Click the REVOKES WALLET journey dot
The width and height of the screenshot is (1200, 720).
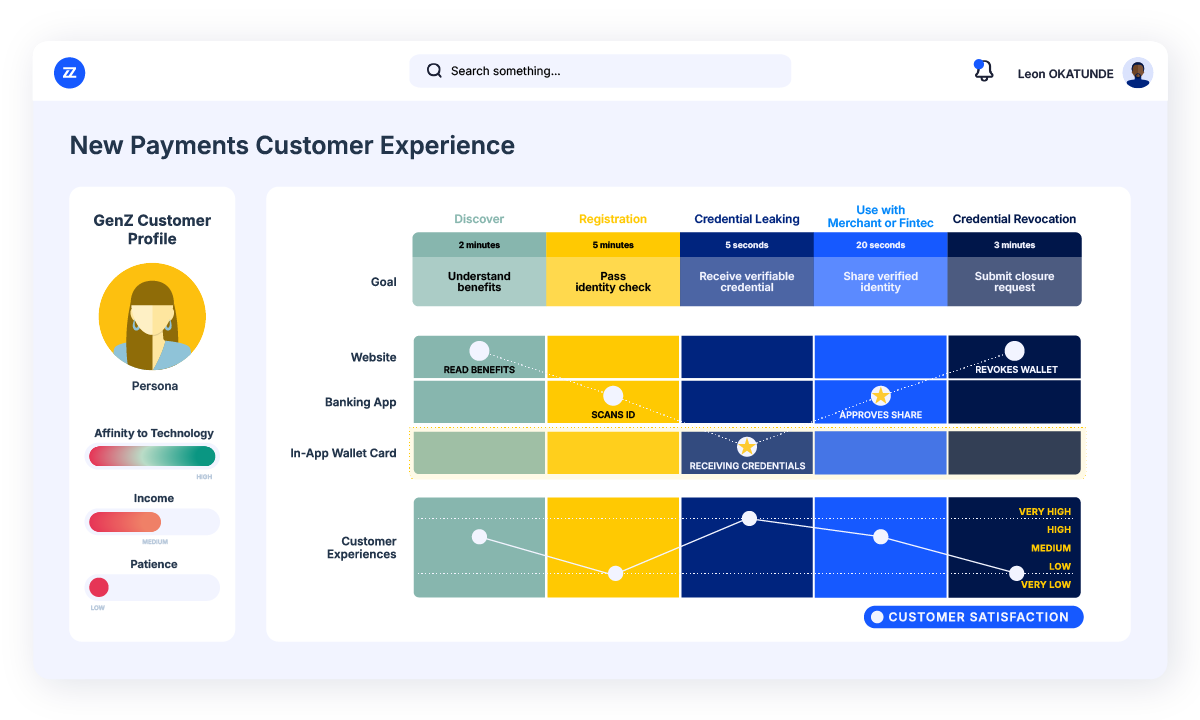(1014, 351)
